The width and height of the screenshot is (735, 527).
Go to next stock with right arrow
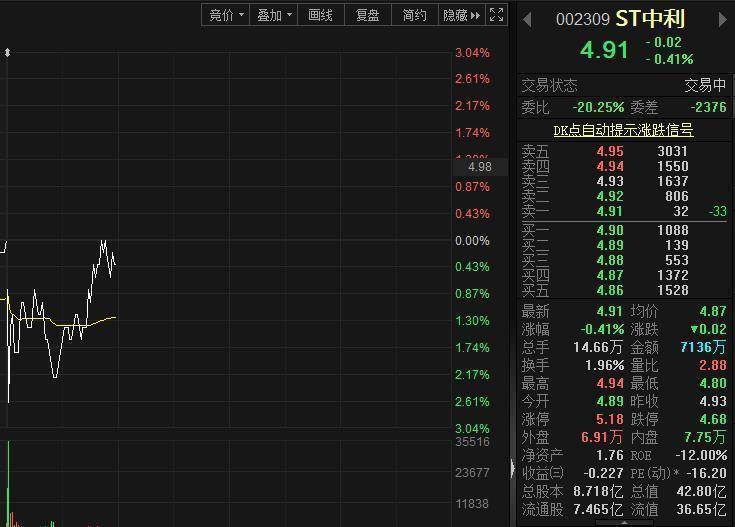point(722,20)
